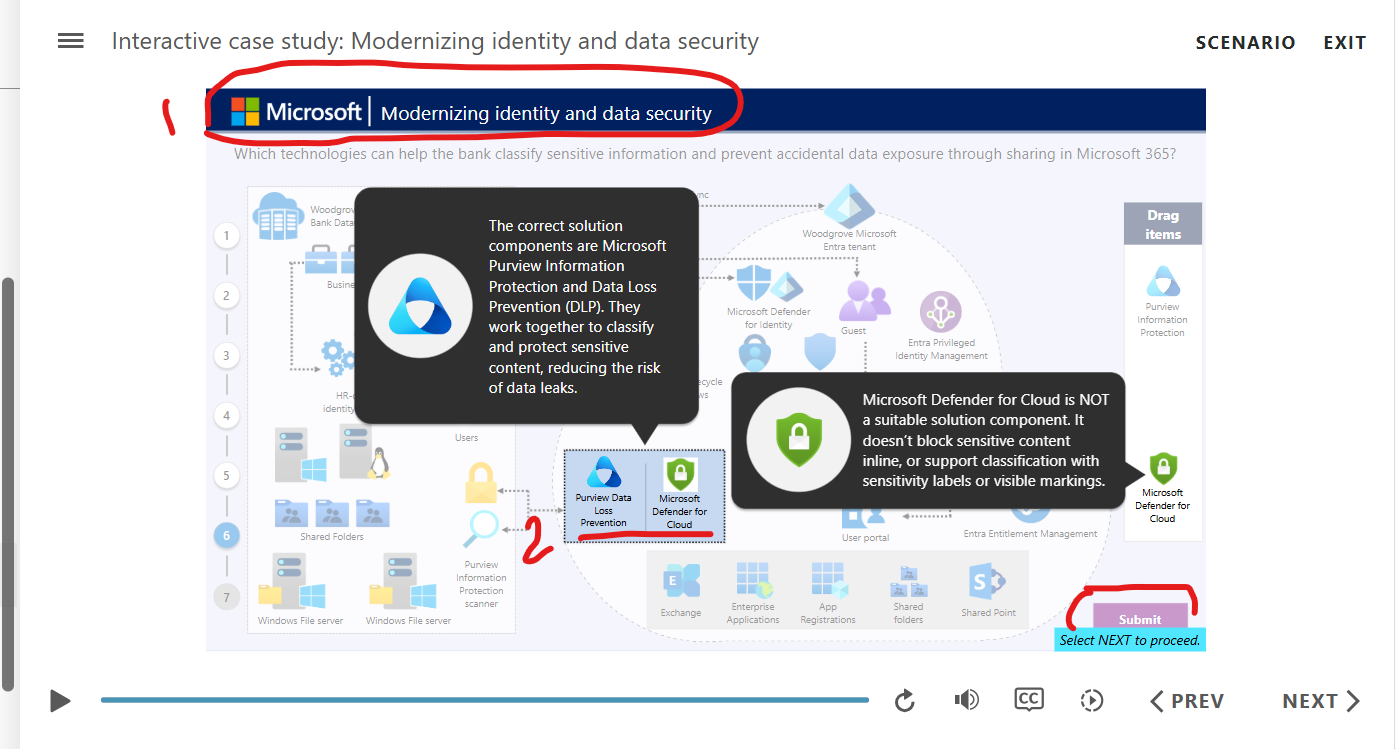Click the Enterprise Applications icon
The image size is (1396, 751).
(x=753, y=580)
